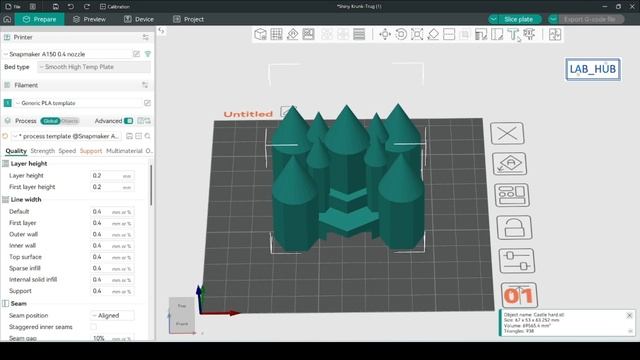The height and width of the screenshot is (360, 640).
Task: Click the Layer height value field
Action: click(112, 176)
